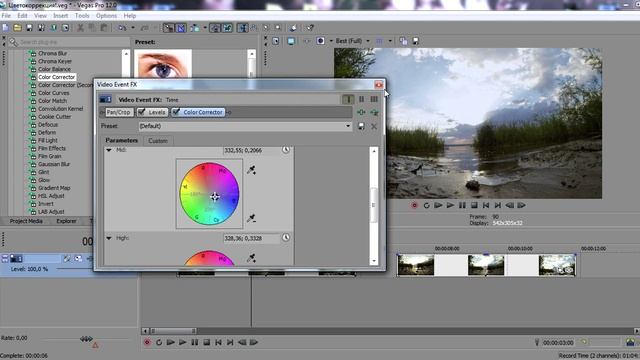Viewport: 640px width, 360px height.
Task: Click the New project icon
Action: pyautogui.click(x=5, y=28)
